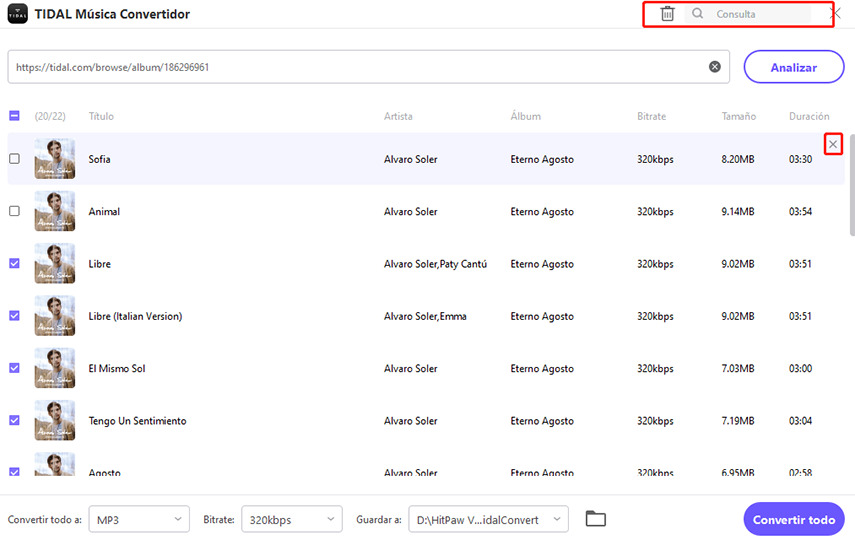Viewport: 855px width, 540px height.
Task: Check the Animal track checkbox
Action: pyautogui.click(x=15, y=211)
